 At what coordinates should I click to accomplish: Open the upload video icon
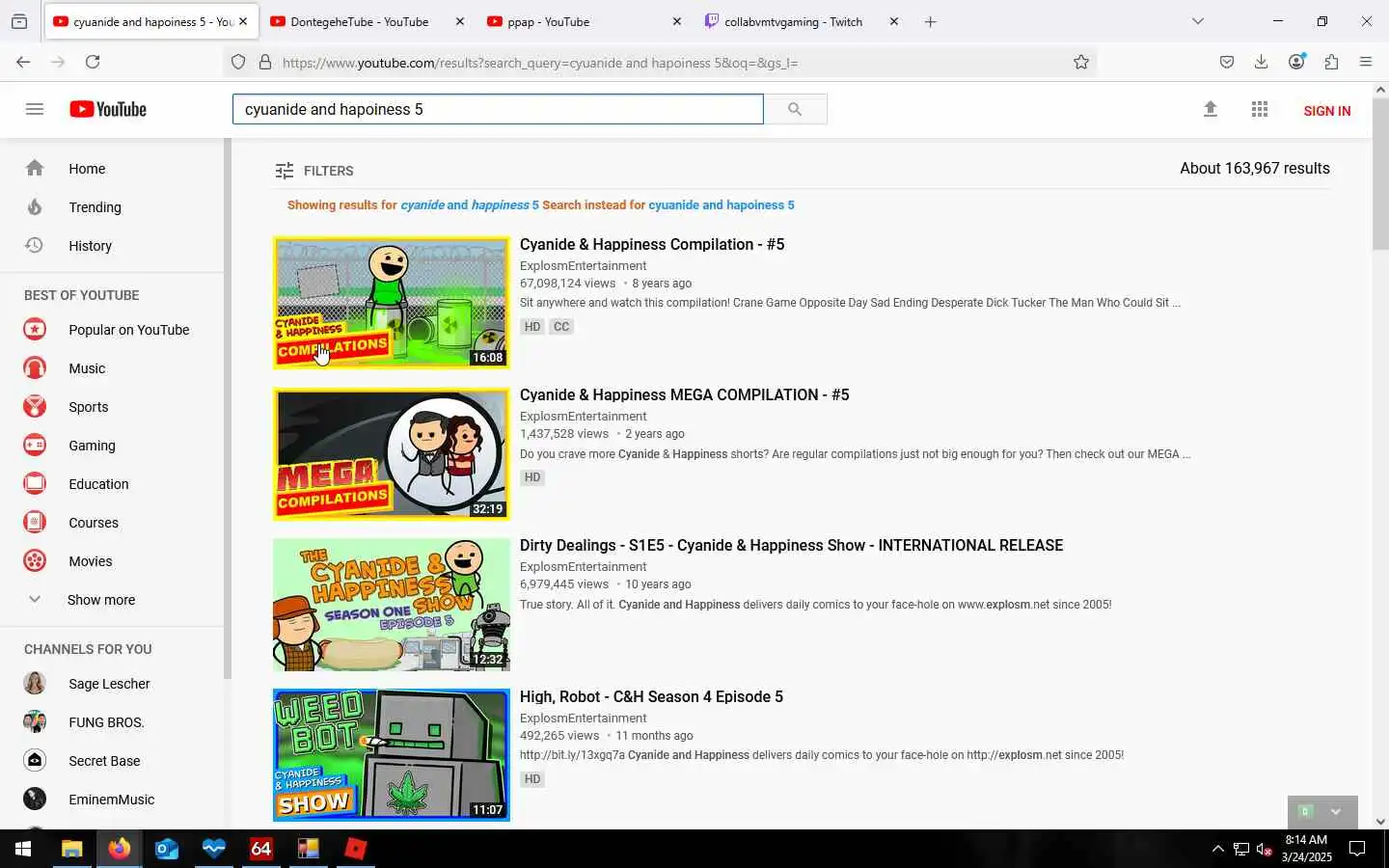coord(1211,109)
